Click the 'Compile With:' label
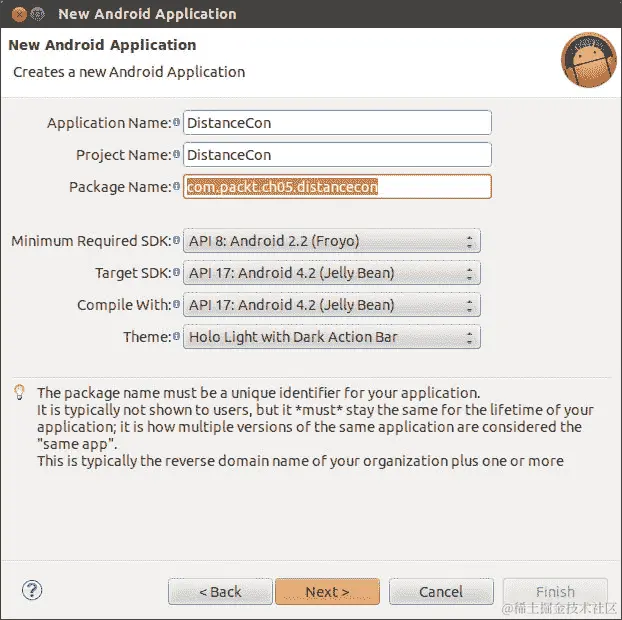The width and height of the screenshot is (622, 620). [125, 305]
